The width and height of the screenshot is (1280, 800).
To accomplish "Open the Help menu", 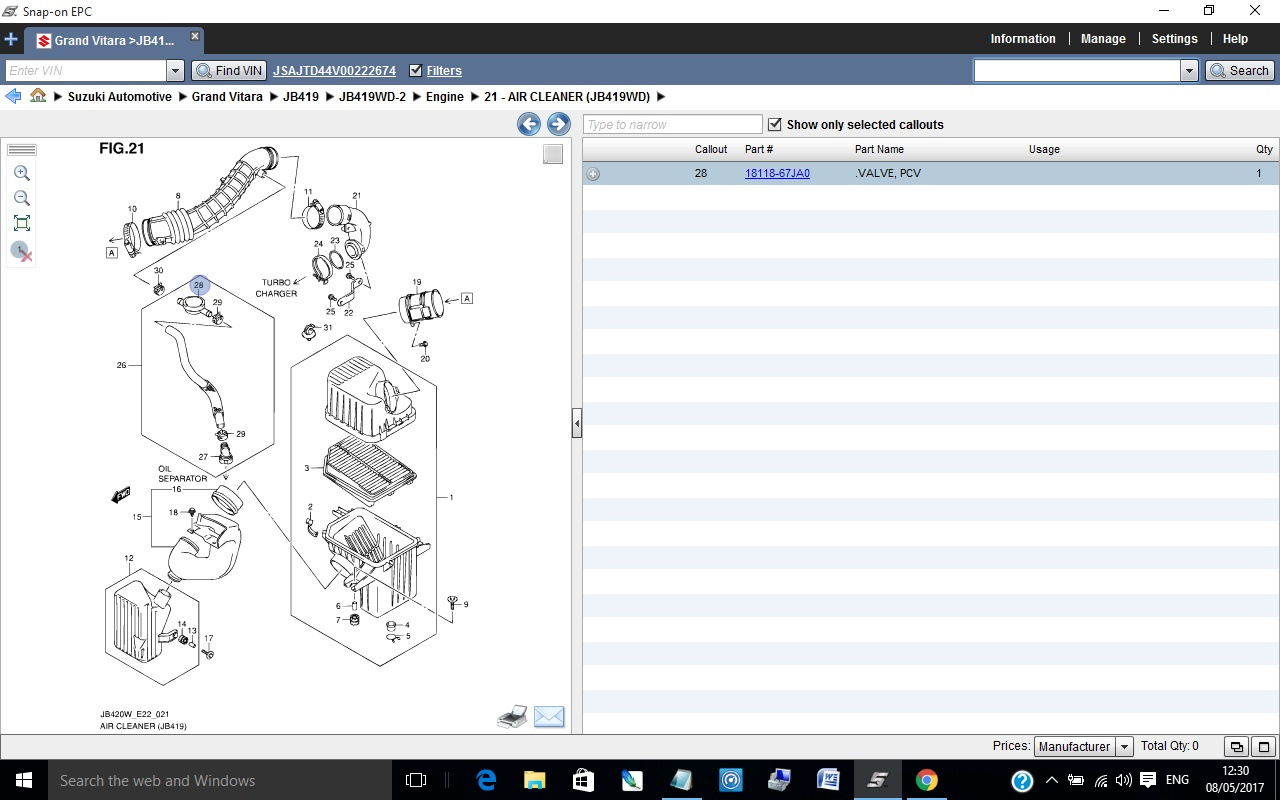I will coord(1235,39).
